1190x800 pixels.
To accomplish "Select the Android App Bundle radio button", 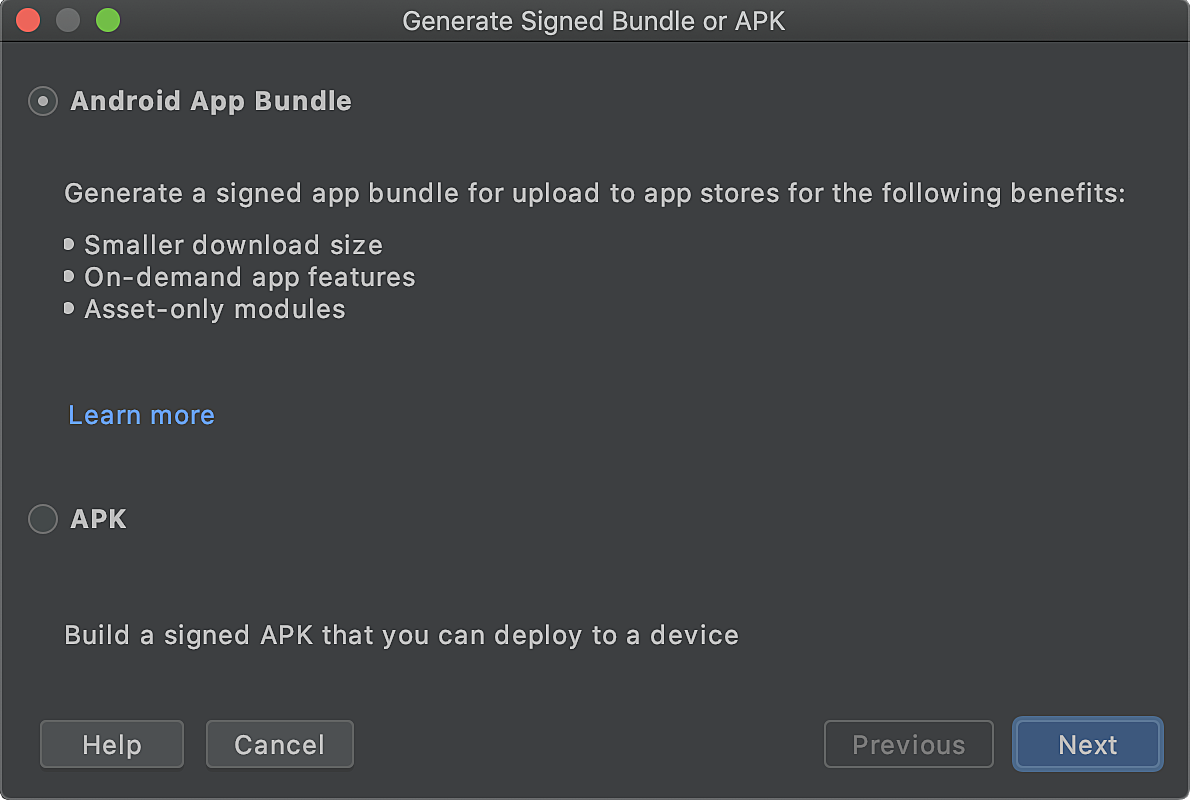I will pyautogui.click(x=43, y=101).
